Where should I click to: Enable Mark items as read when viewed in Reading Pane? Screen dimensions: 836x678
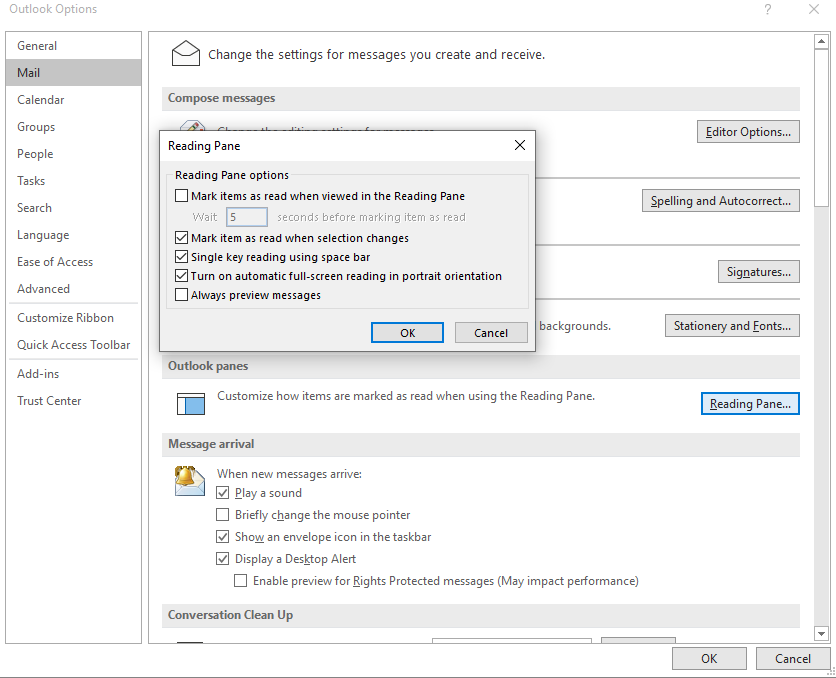point(181,196)
